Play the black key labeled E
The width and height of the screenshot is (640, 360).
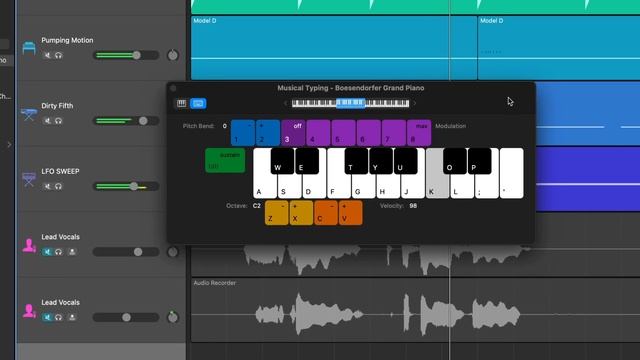tap(307, 161)
